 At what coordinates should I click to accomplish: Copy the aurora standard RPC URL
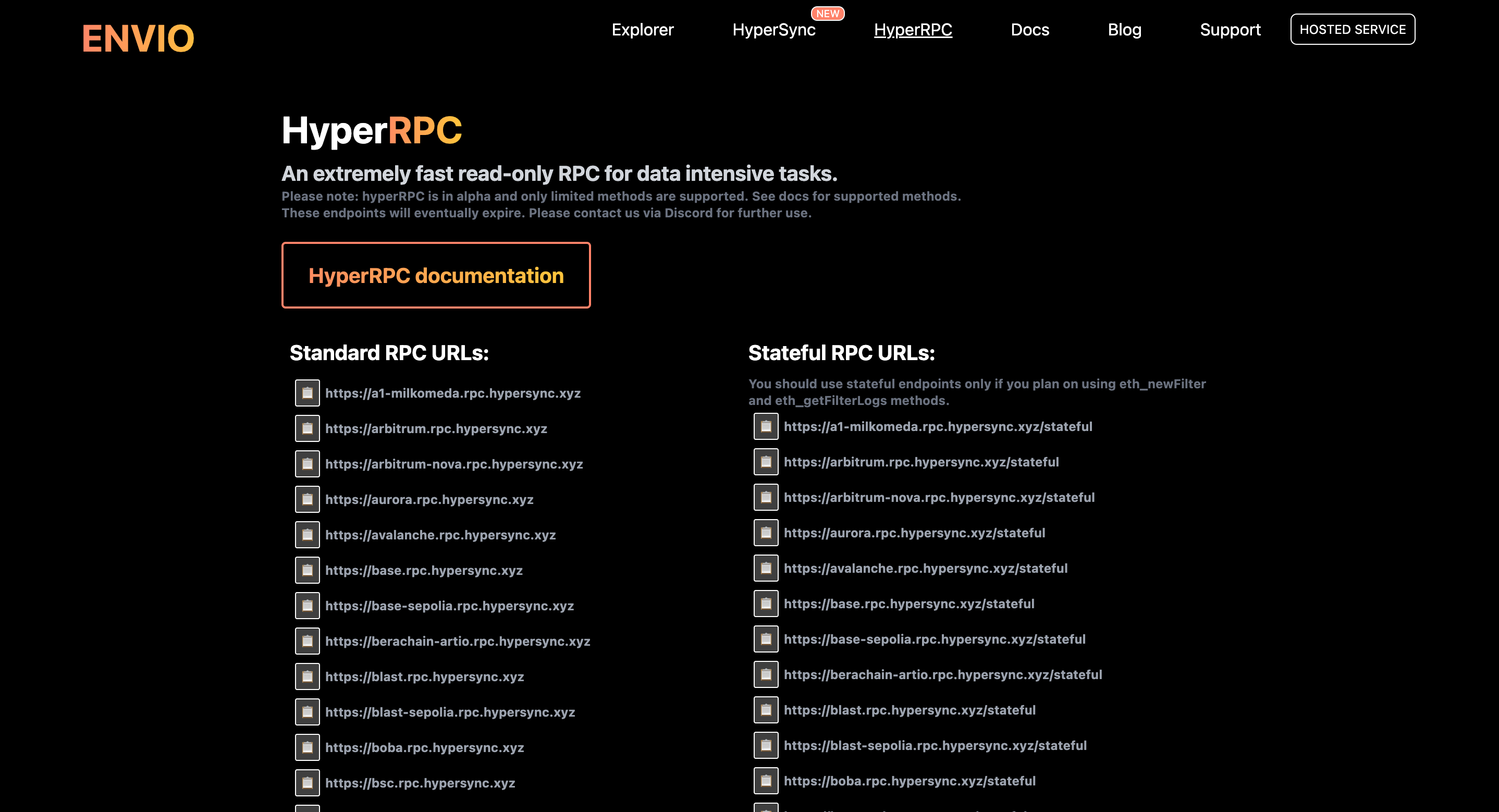[307, 499]
